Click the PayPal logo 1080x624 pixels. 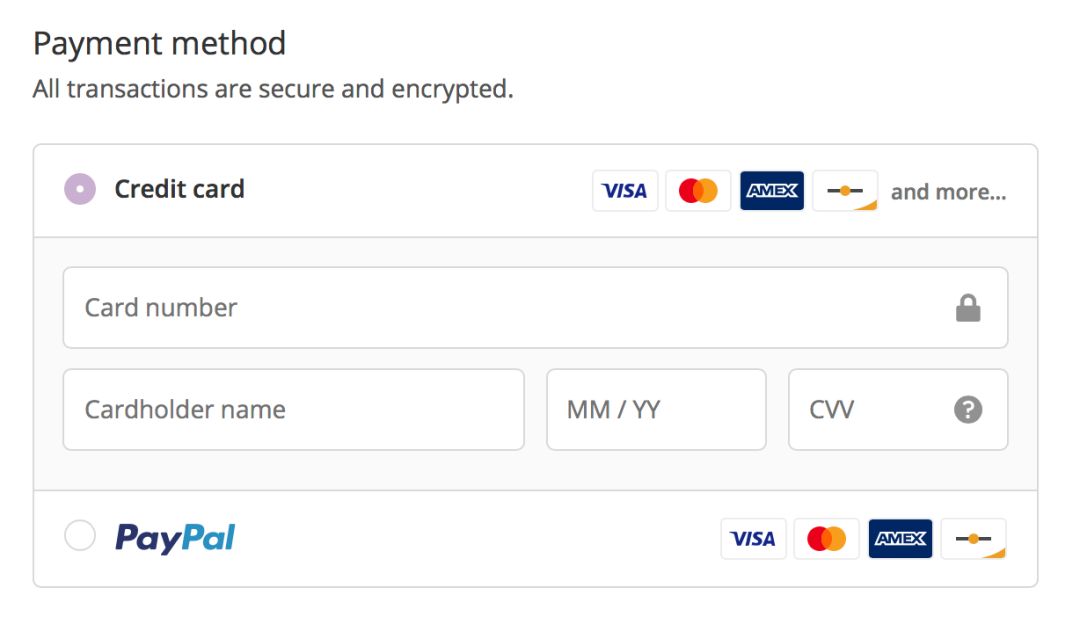click(175, 538)
